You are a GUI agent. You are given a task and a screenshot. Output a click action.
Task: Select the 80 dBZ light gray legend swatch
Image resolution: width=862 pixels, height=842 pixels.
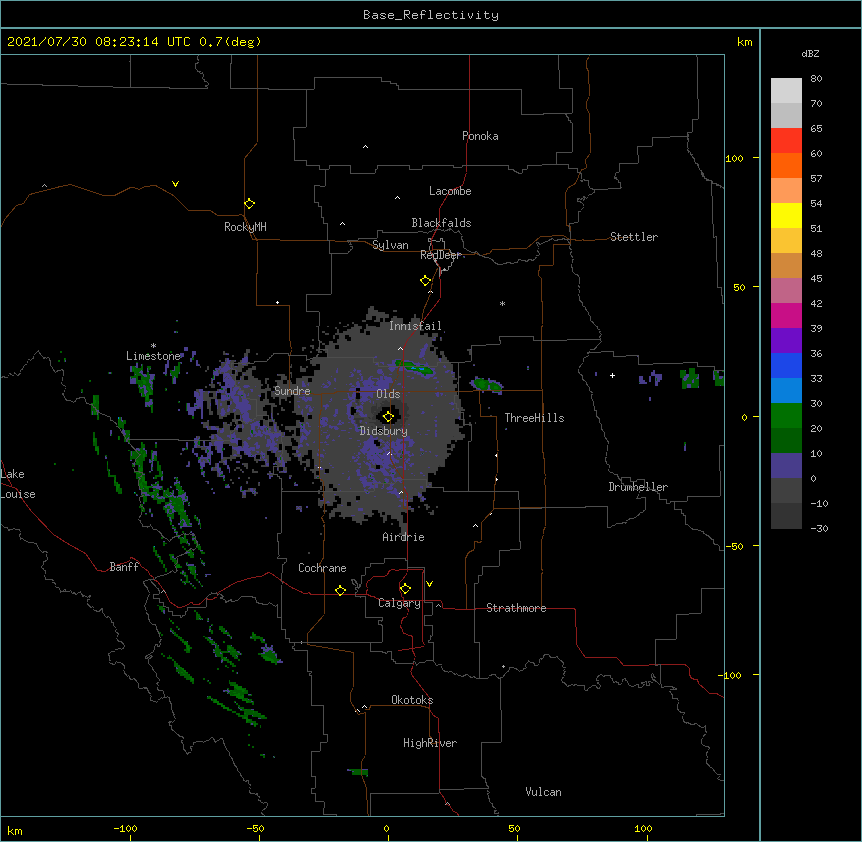786,91
